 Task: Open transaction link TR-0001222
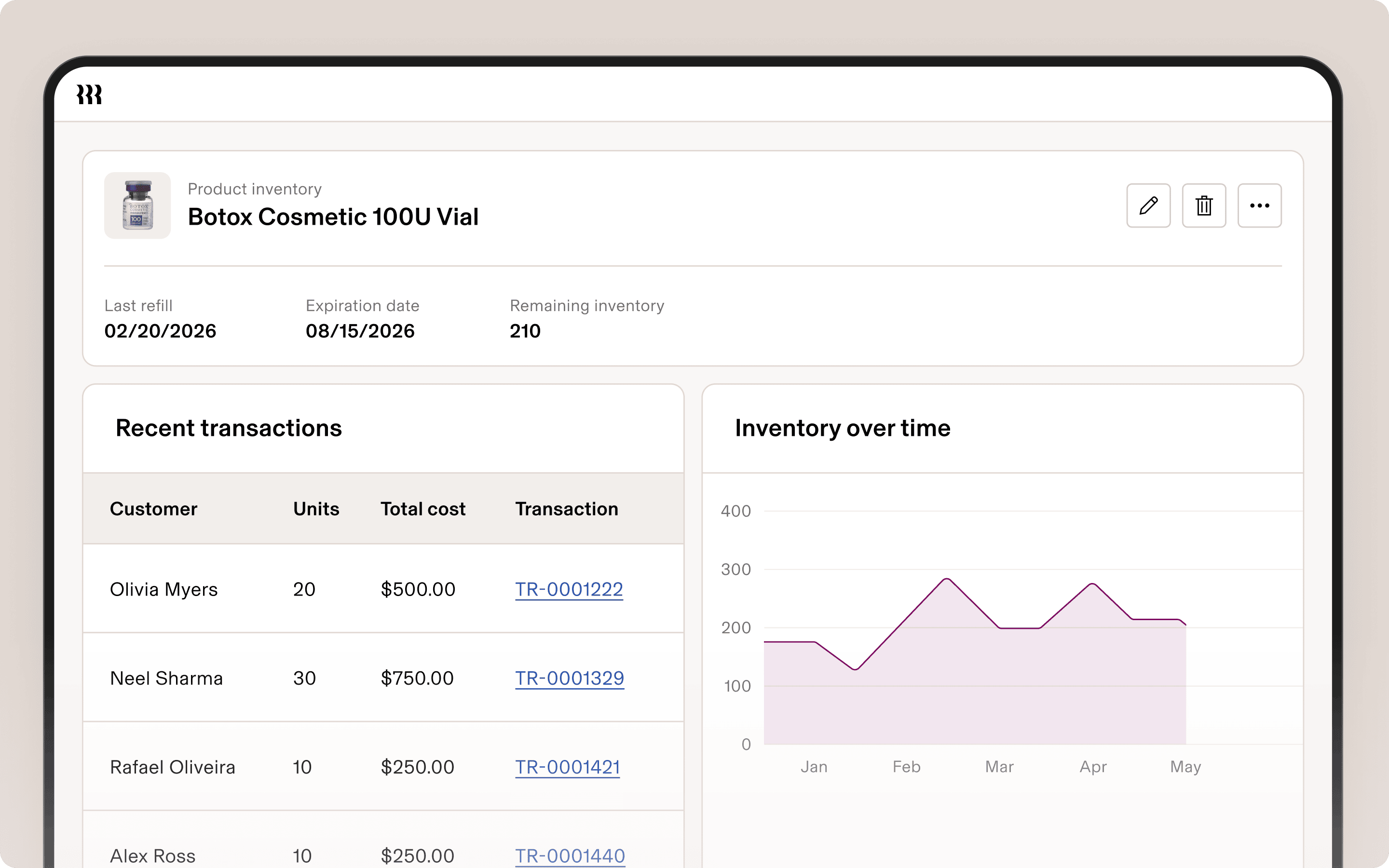coord(569,590)
